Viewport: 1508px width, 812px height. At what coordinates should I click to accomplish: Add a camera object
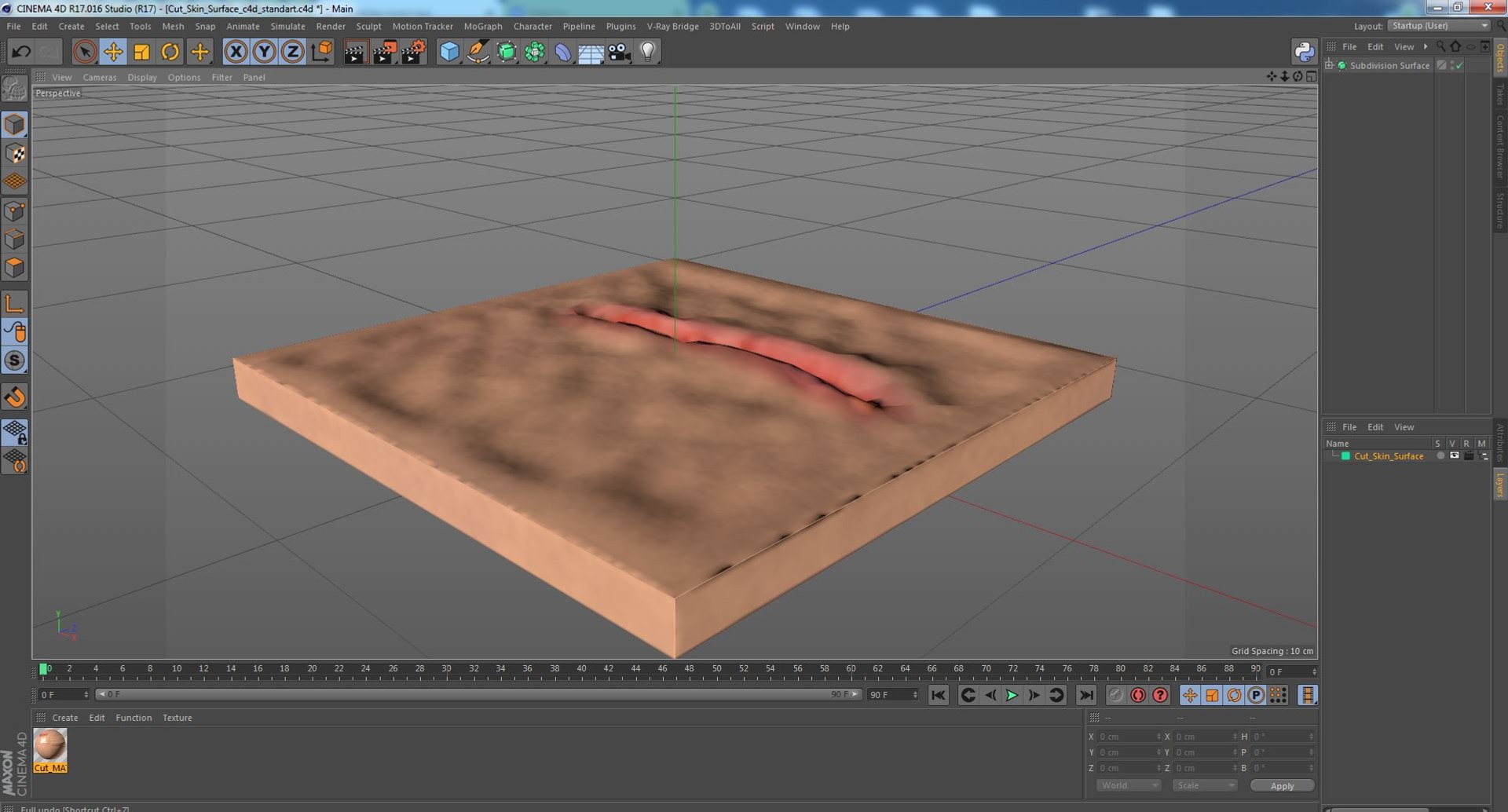(620, 53)
